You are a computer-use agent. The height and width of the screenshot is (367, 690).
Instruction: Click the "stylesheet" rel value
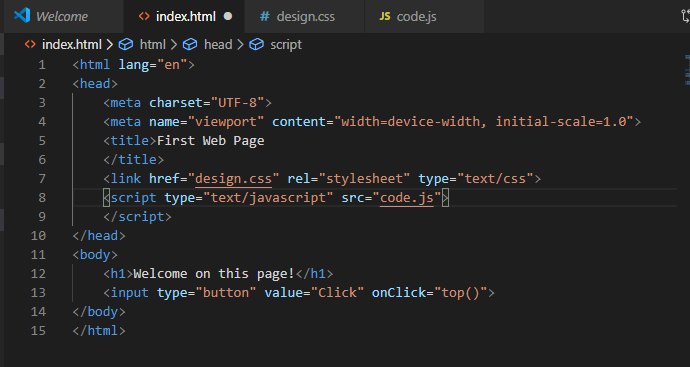(x=365, y=179)
